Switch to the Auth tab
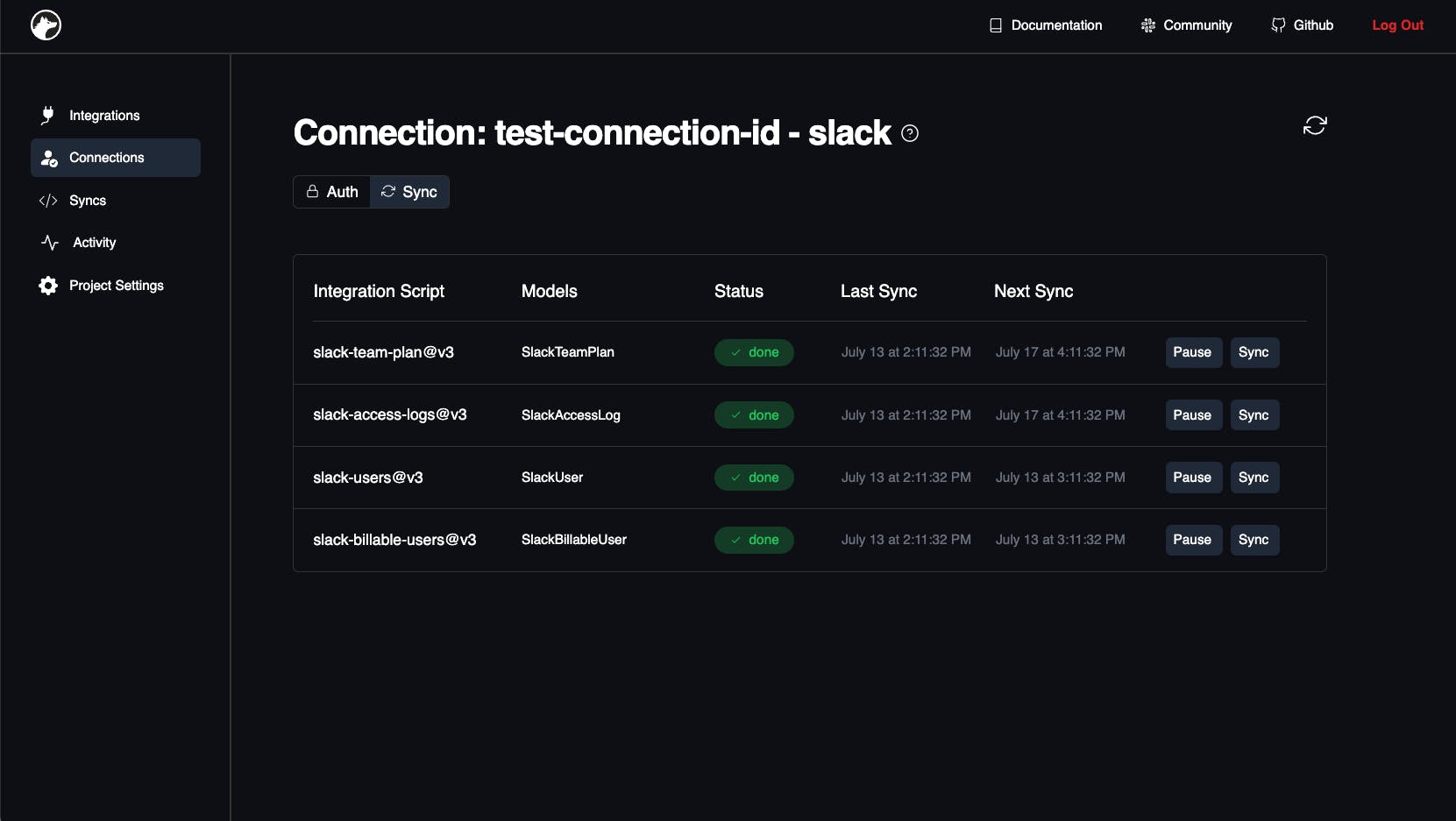 332,192
